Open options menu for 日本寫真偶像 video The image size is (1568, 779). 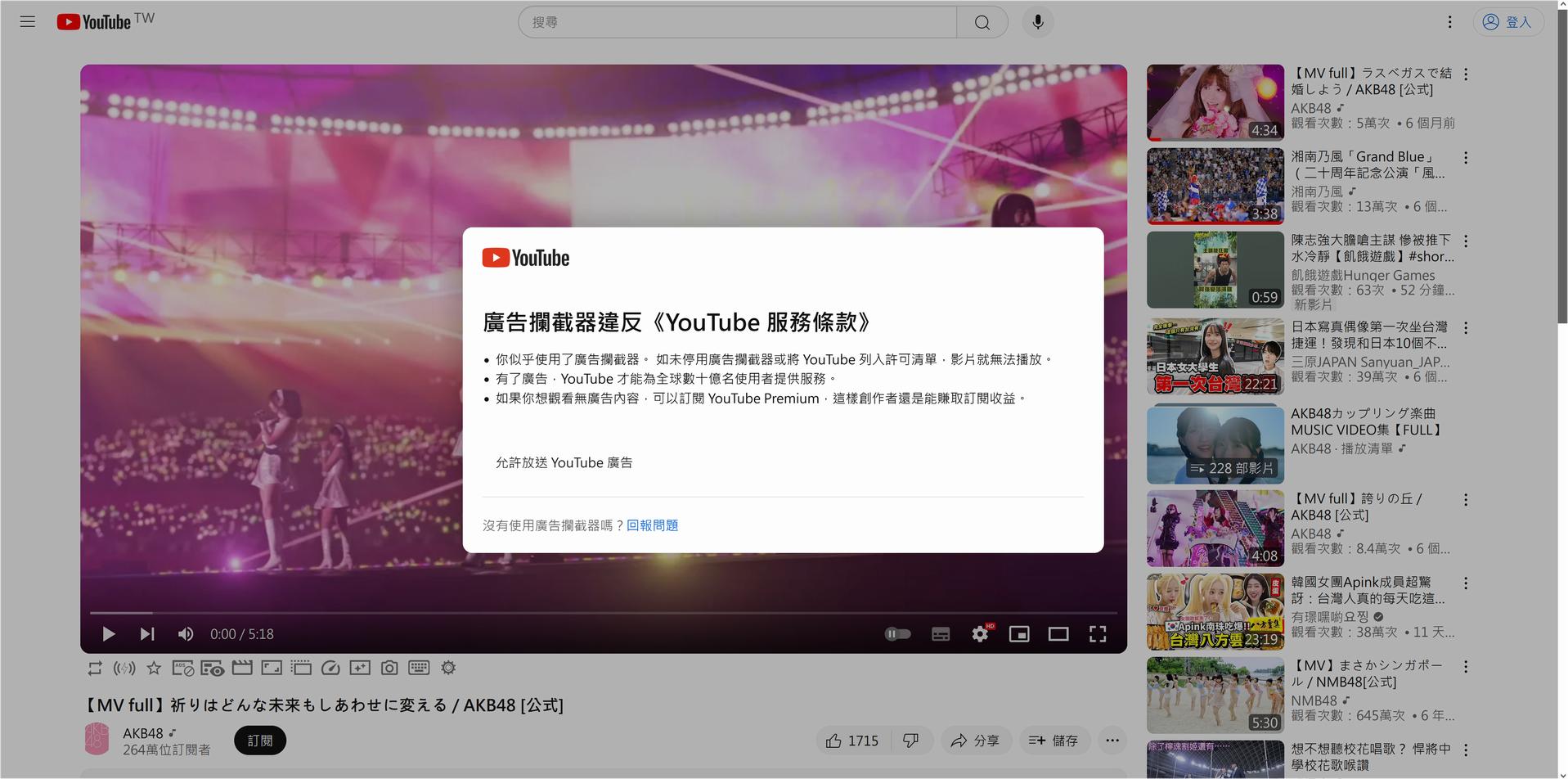[x=1466, y=328]
